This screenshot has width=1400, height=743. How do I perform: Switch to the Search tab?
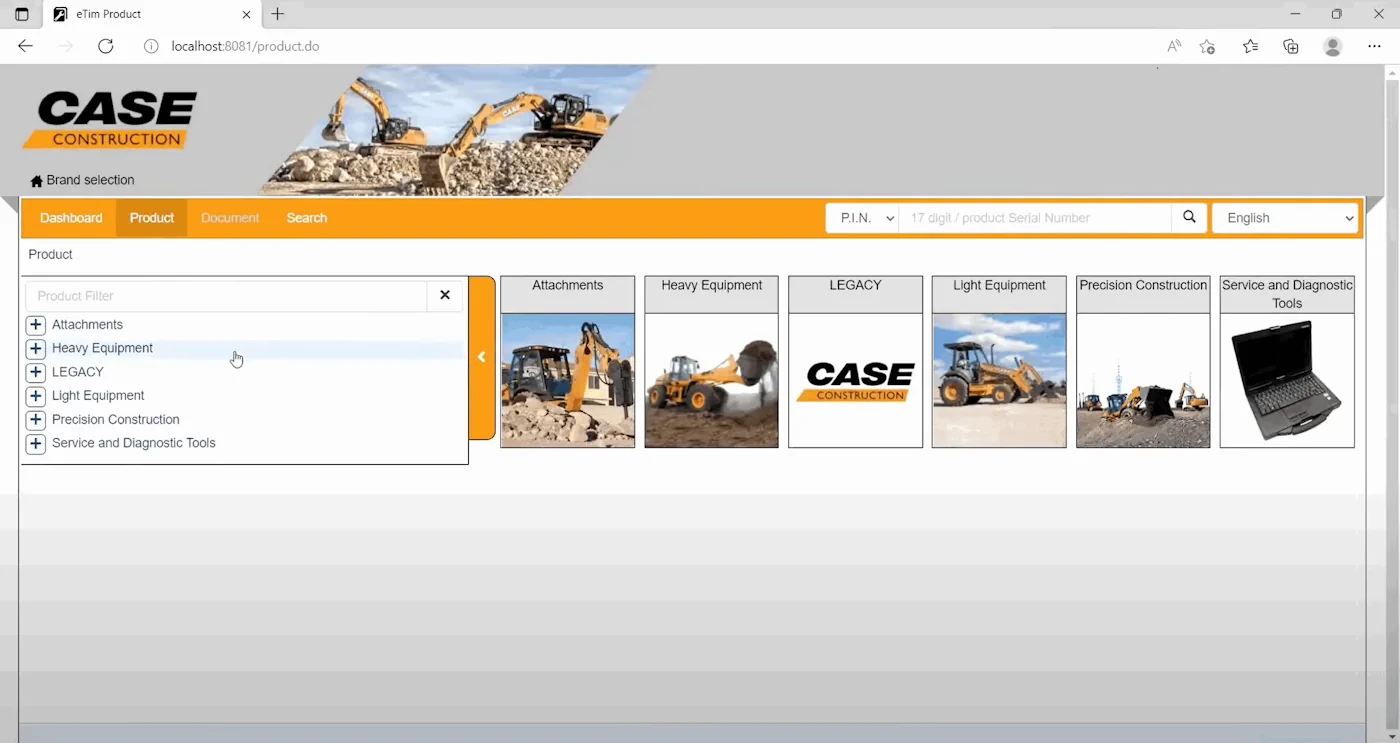pos(307,218)
